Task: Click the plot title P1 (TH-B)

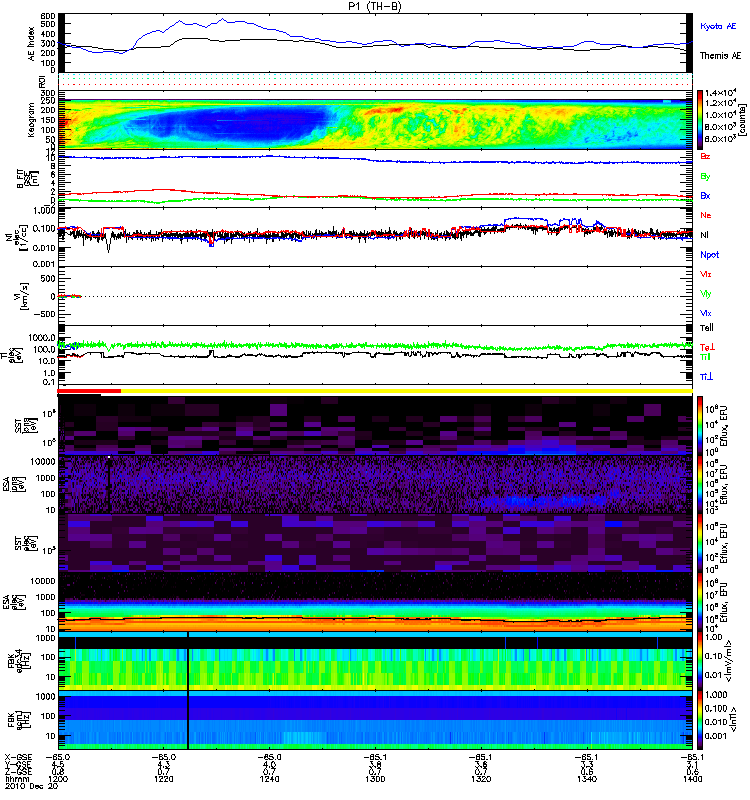Action: [374, 6]
